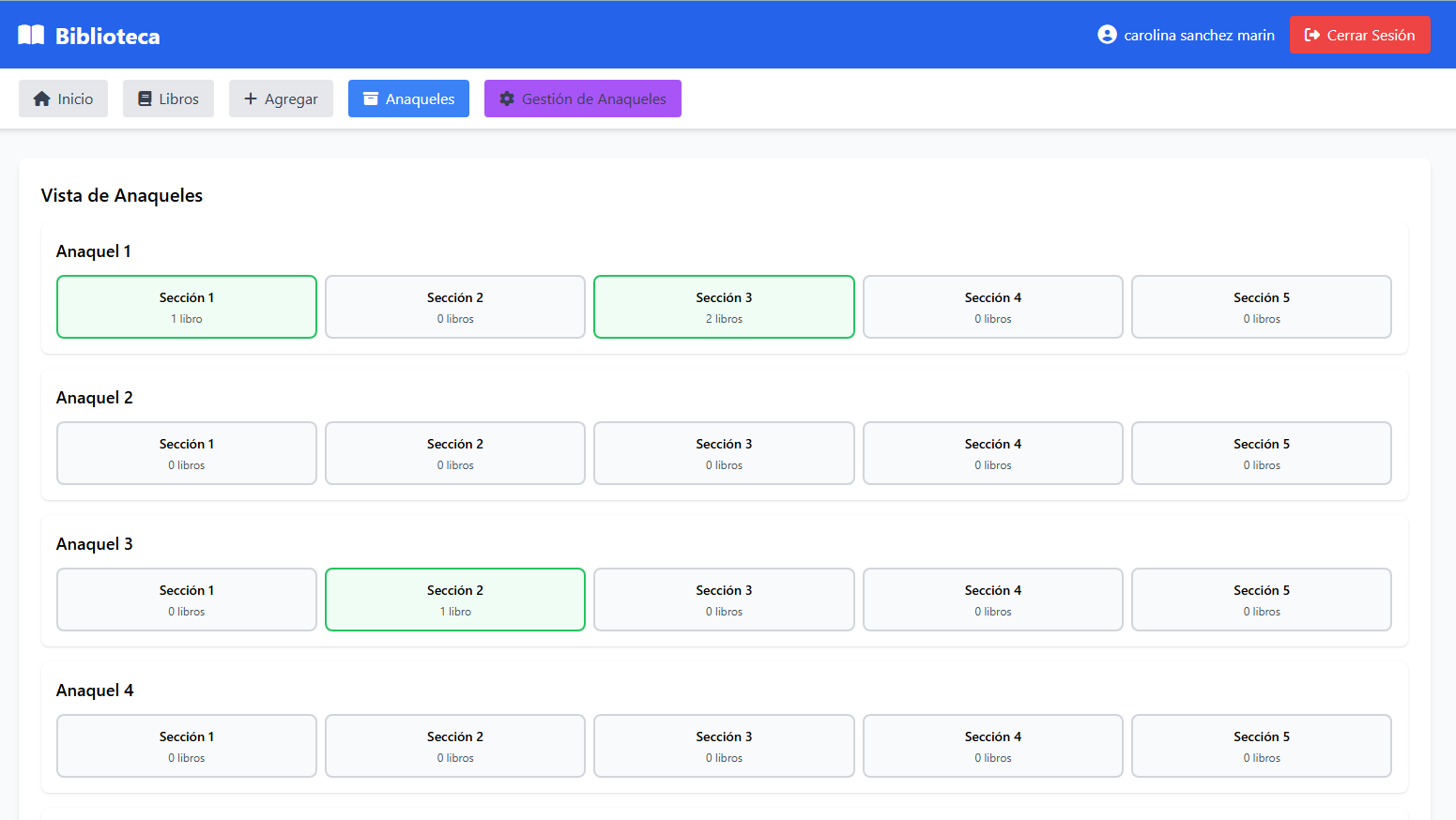Click the username carolina sanchez marin
Screen dimensions: 1456x820
point(1199,35)
